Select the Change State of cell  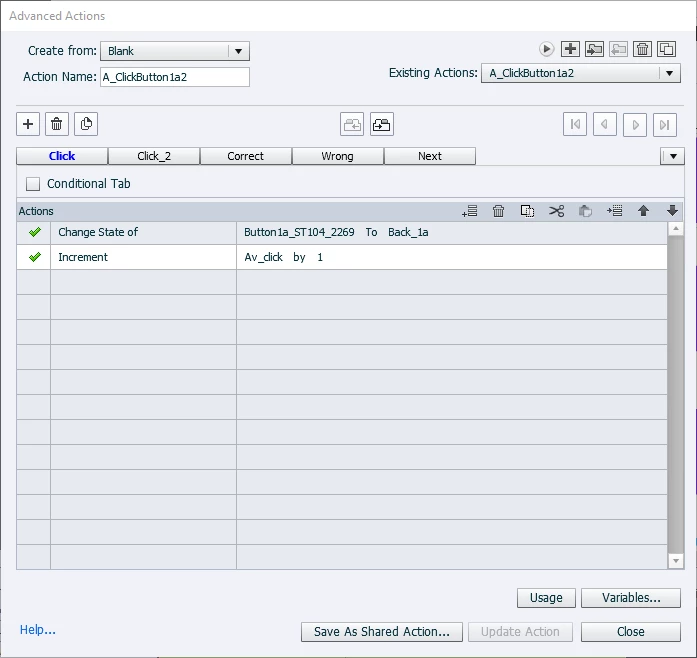[143, 232]
